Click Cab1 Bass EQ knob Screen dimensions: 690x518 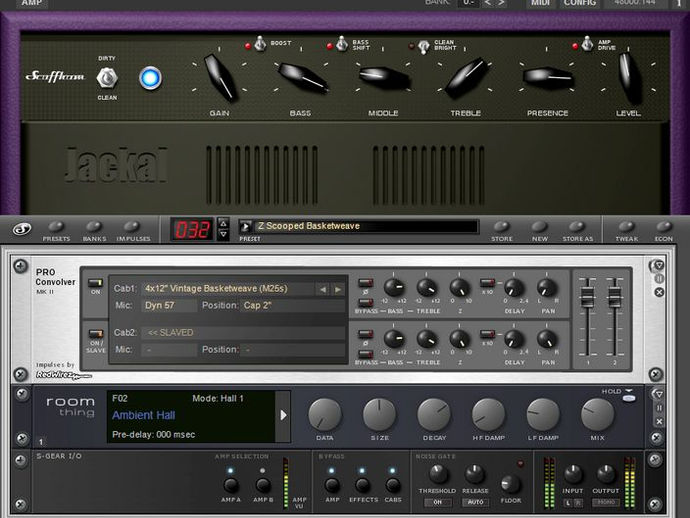tap(393, 287)
